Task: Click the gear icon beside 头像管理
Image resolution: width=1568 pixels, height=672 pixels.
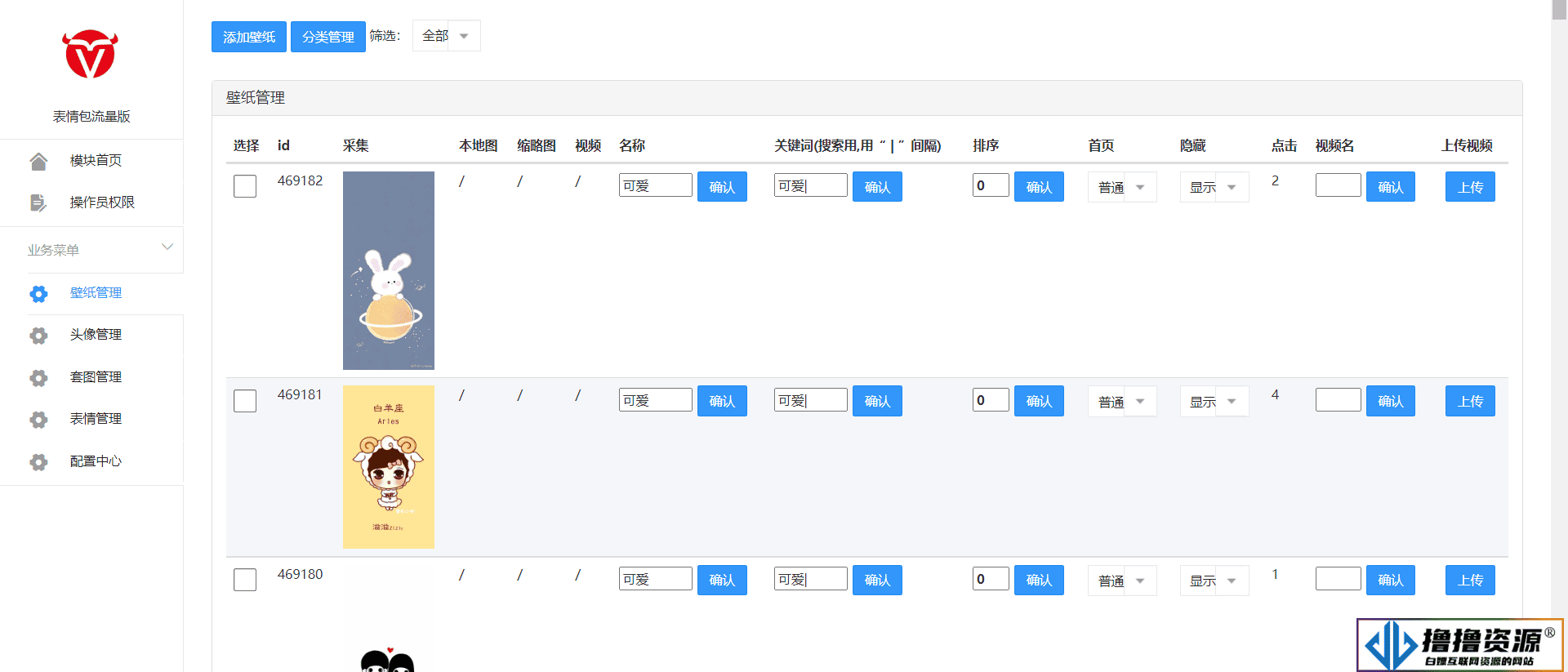Action: [38, 335]
